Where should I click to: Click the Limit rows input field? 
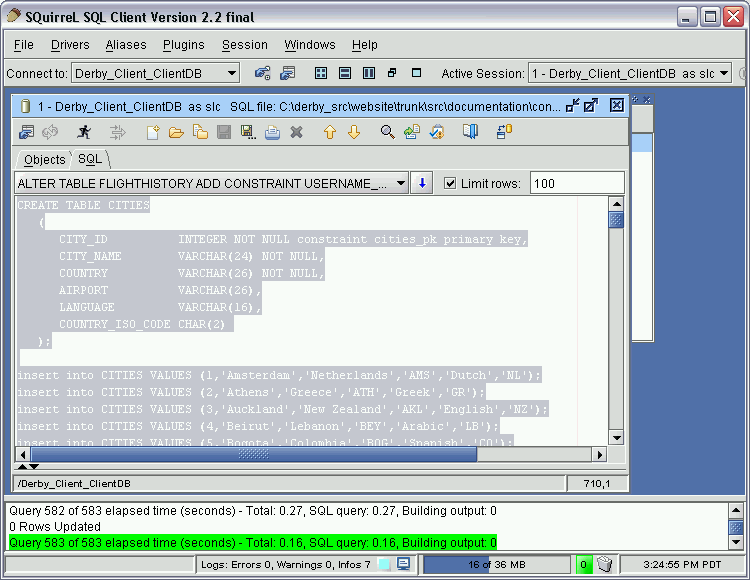pyautogui.click(x=576, y=183)
